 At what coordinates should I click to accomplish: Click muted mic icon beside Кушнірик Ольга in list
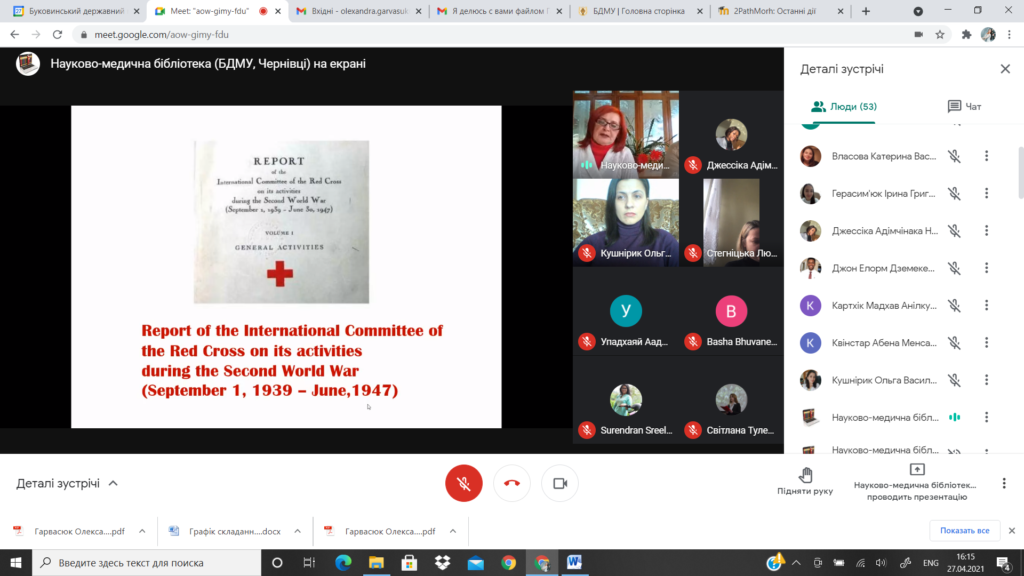(954, 379)
